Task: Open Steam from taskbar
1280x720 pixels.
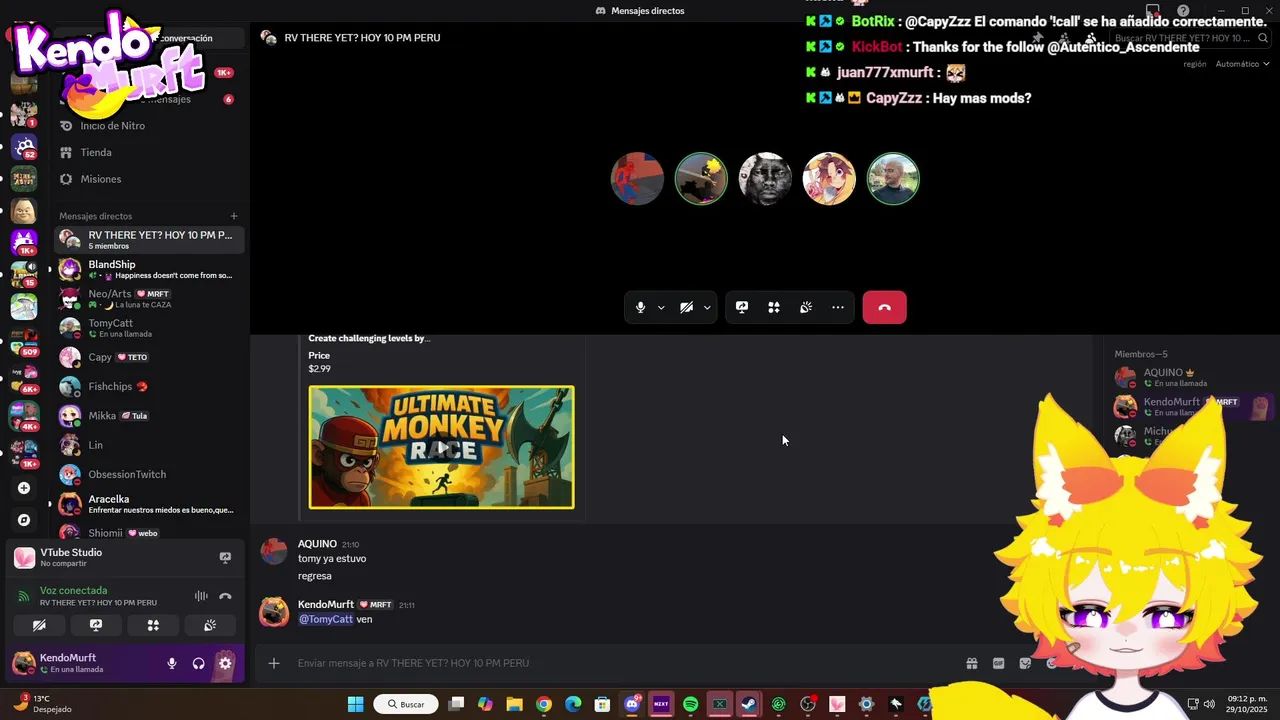Action: [x=748, y=704]
